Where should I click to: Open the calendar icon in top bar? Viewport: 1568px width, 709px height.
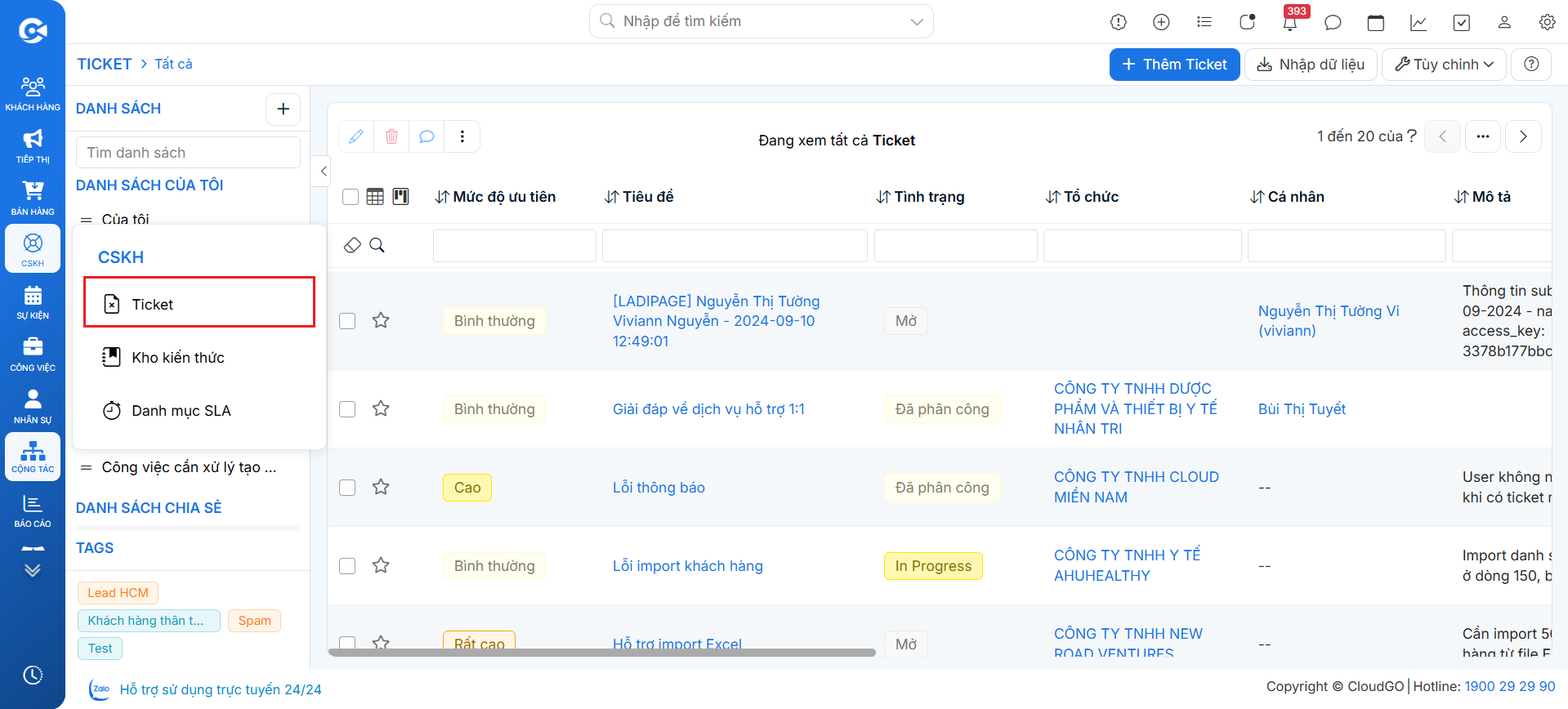[1376, 22]
